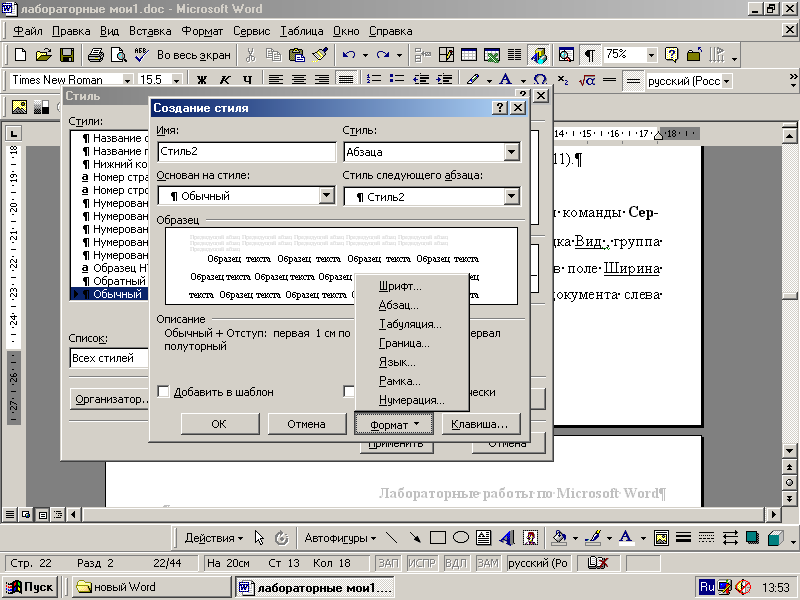
Task: Open font color A on formatting toolbar
Action: pyautogui.click(x=506, y=80)
